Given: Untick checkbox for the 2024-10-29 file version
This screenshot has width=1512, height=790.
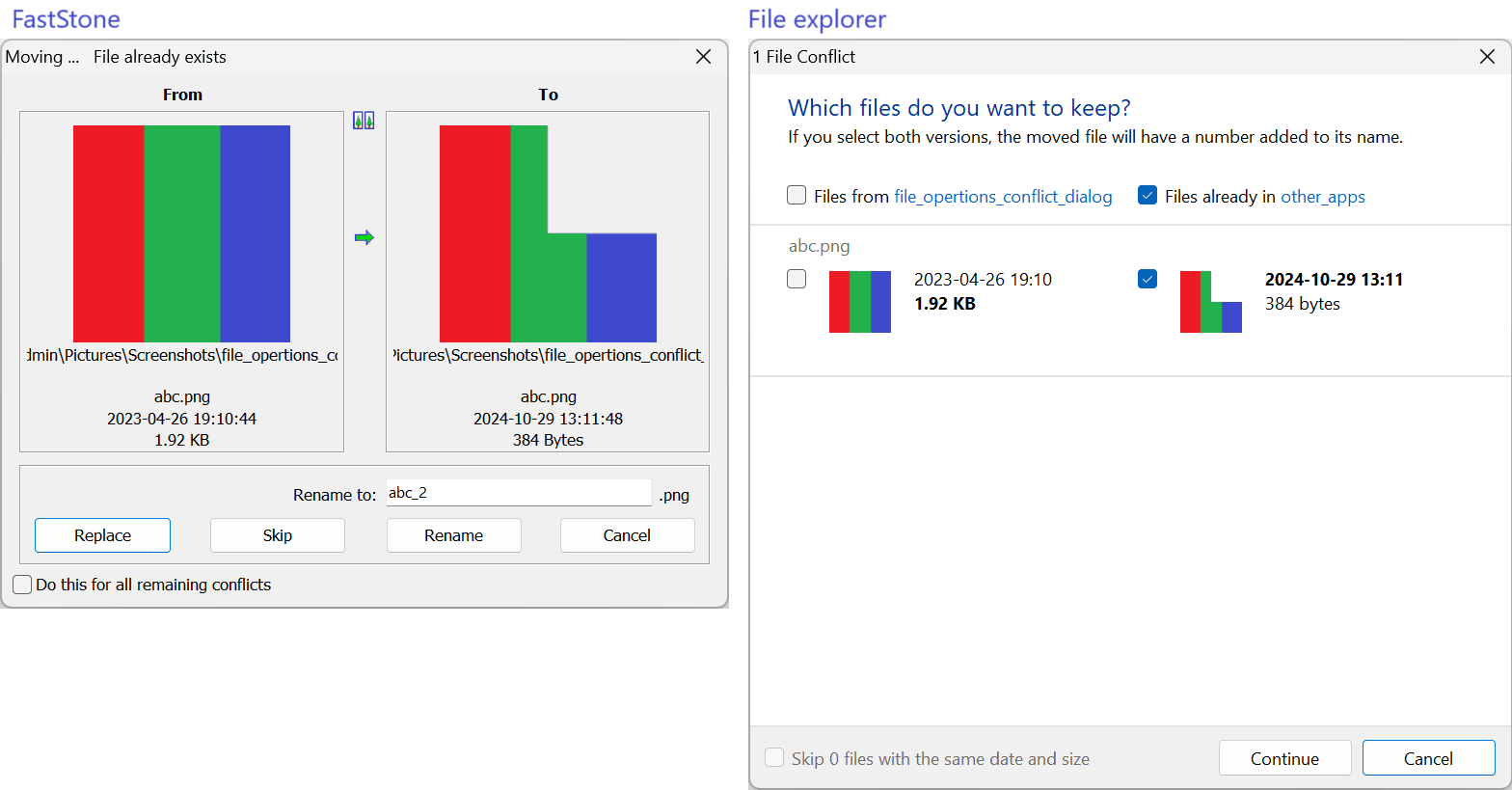Looking at the screenshot, I should coord(1147,279).
